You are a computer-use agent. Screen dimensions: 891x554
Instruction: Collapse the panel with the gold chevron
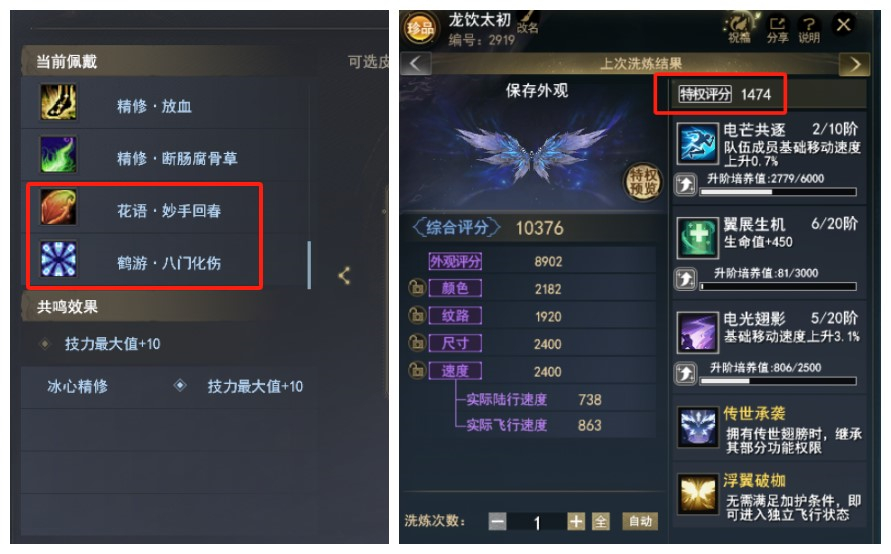pyautogui.click(x=344, y=276)
